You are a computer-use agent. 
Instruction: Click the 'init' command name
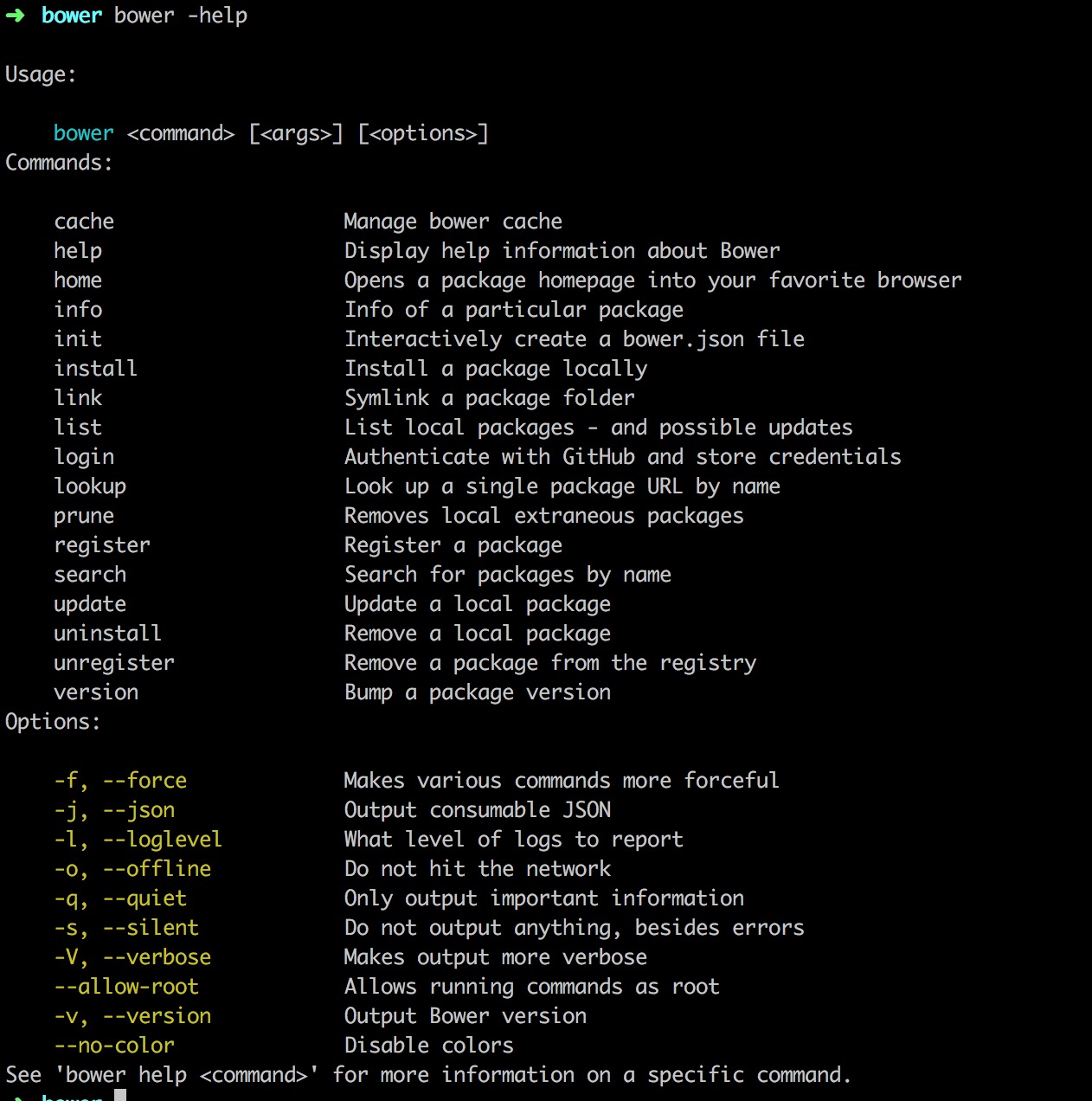tap(78, 339)
